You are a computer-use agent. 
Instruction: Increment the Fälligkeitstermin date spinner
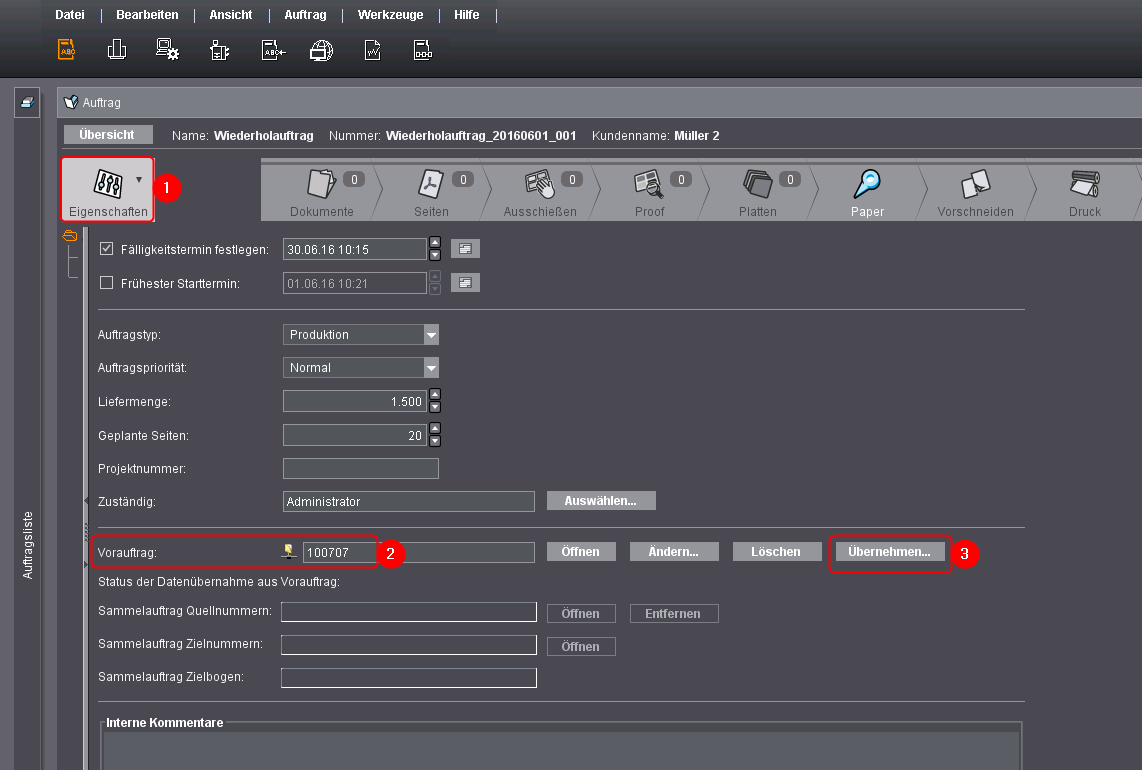435,243
